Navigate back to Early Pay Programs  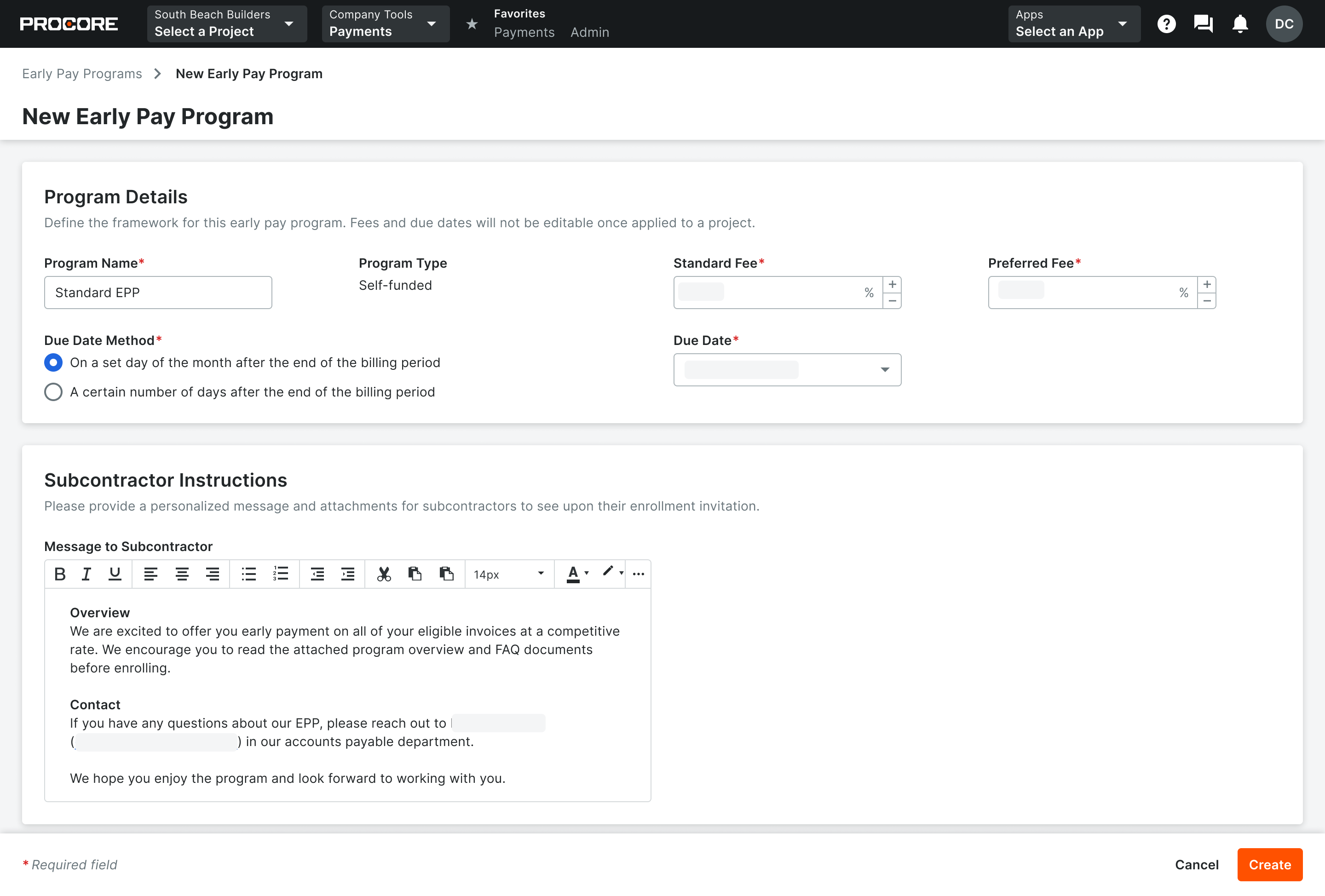(x=81, y=73)
